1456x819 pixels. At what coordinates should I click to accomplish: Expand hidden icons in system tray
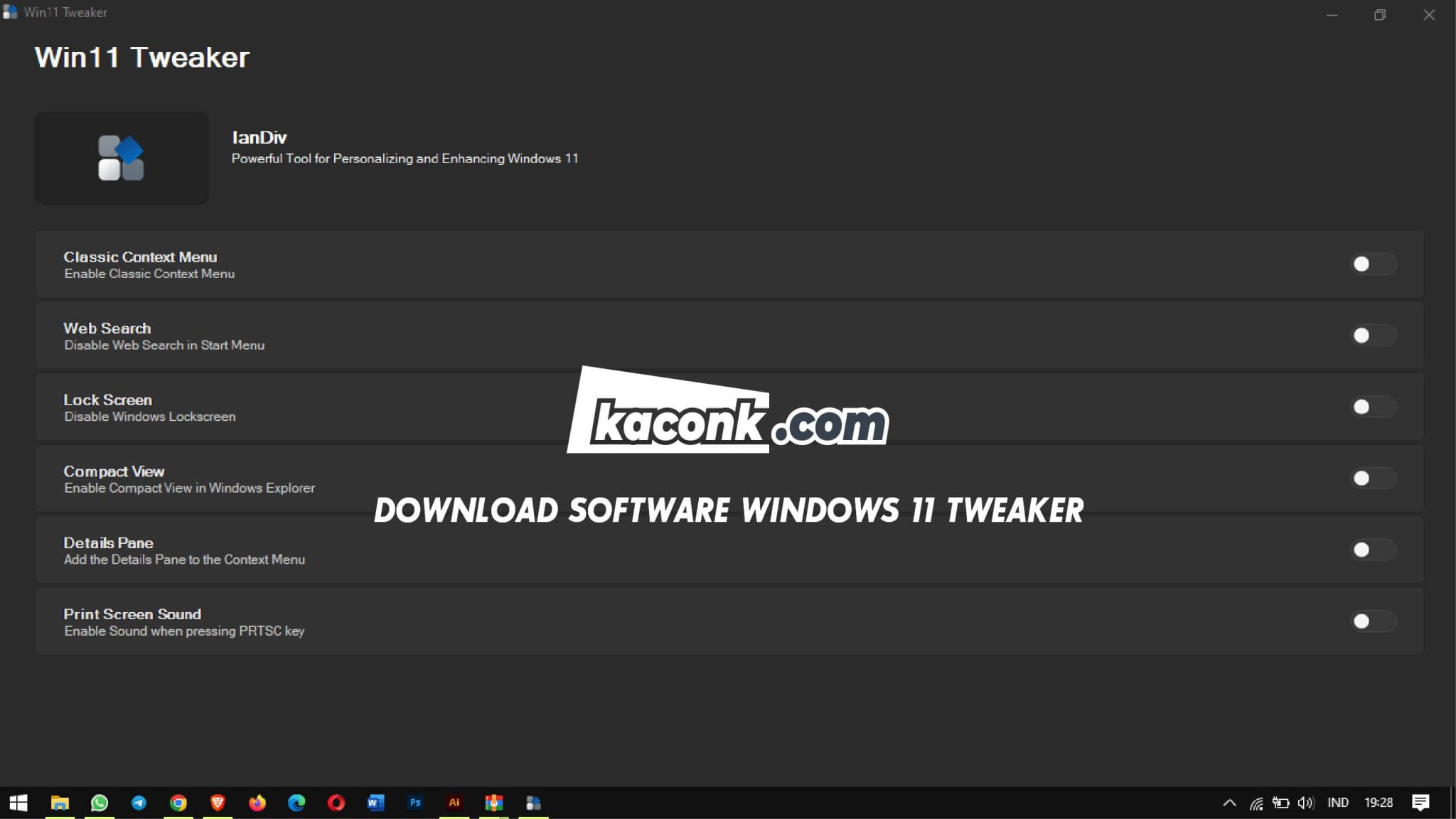point(1229,803)
